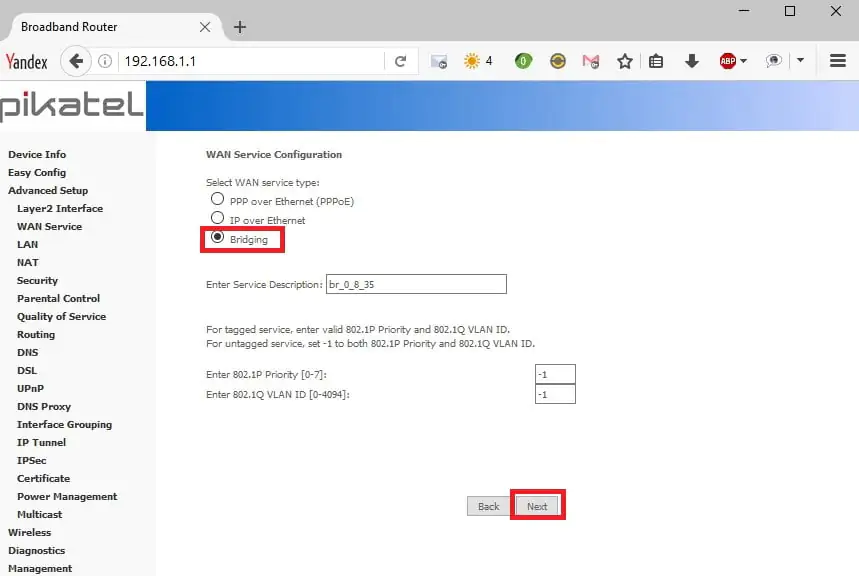Open Security settings link
Screen dimensions: 859x576
pos(37,281)
